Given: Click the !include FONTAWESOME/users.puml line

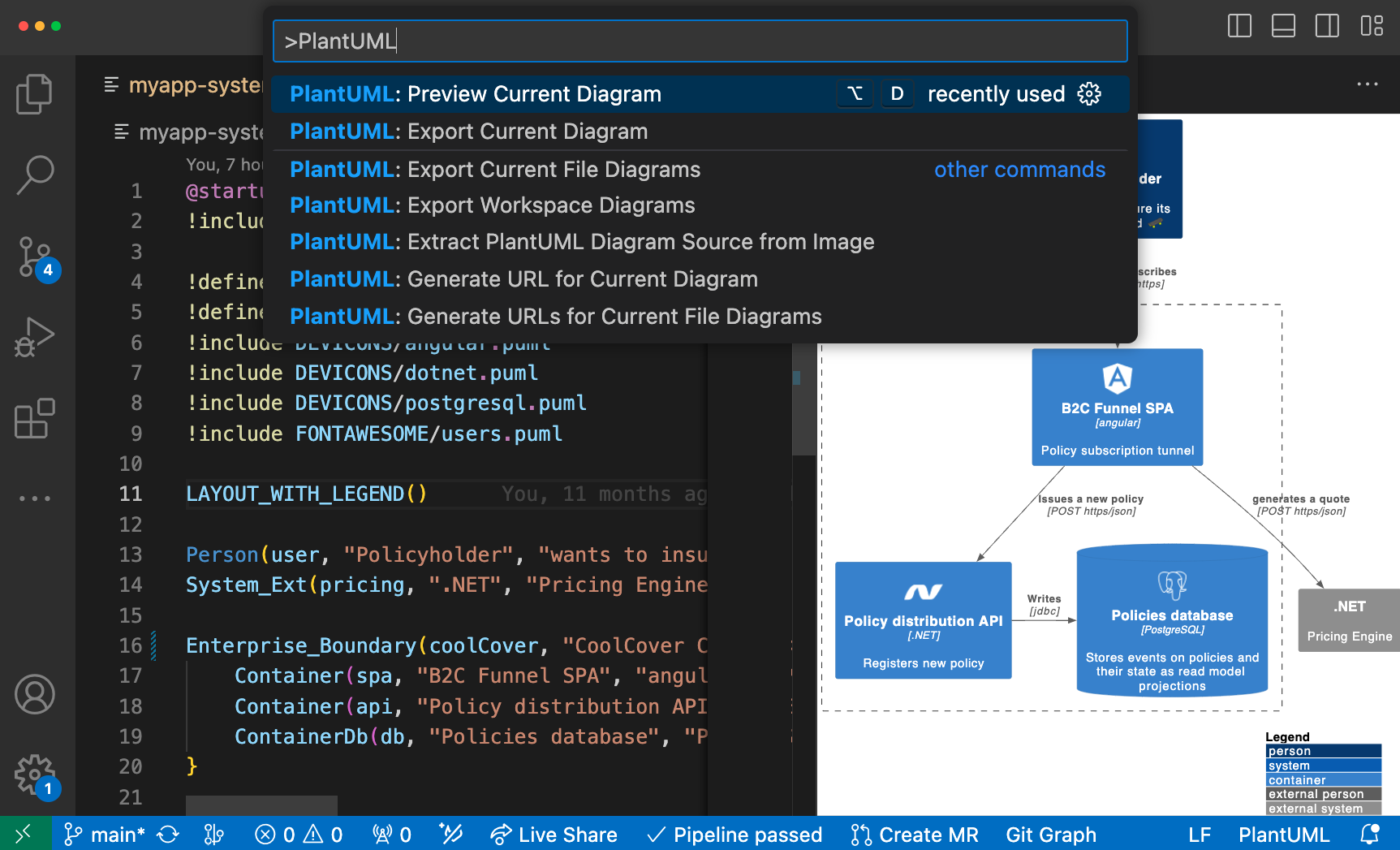Looking at the screenshot, I should tap(374, 434).
